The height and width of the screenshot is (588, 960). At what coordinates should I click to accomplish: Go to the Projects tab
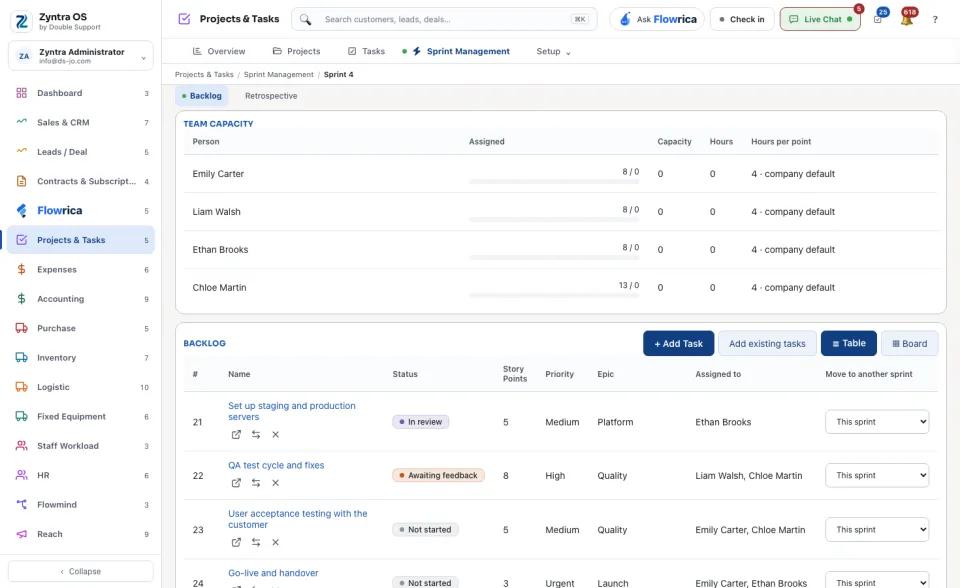(296, 51)
